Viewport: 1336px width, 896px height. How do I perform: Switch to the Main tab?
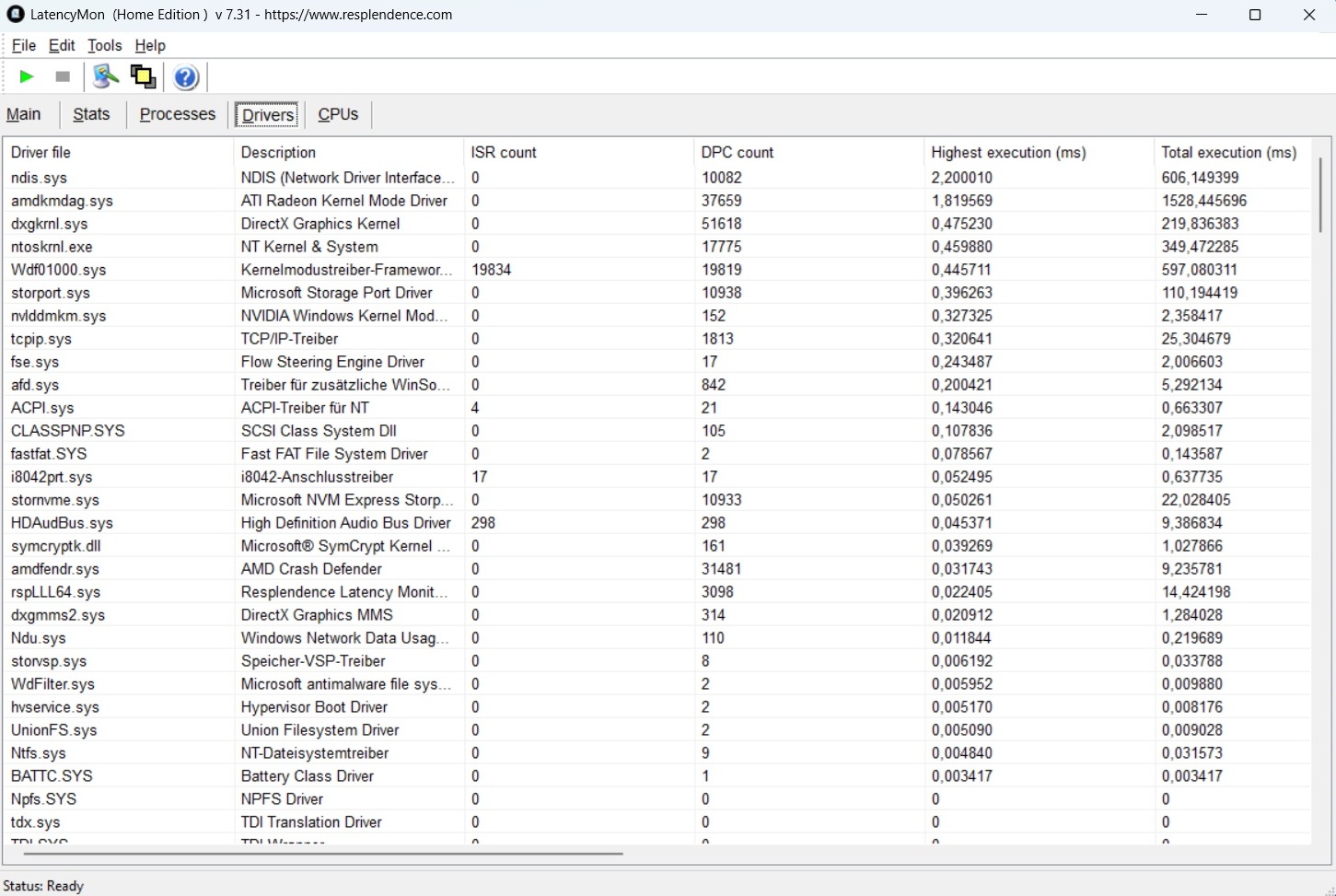tap(24, 114)
